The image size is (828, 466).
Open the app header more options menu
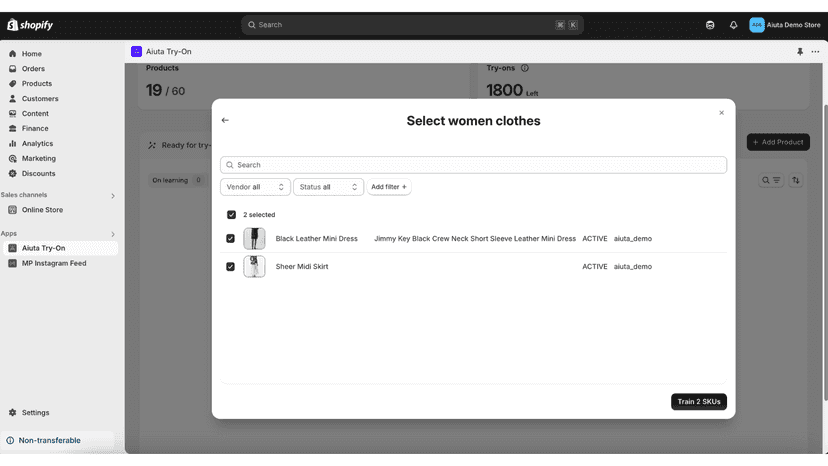tap(815, 52)
